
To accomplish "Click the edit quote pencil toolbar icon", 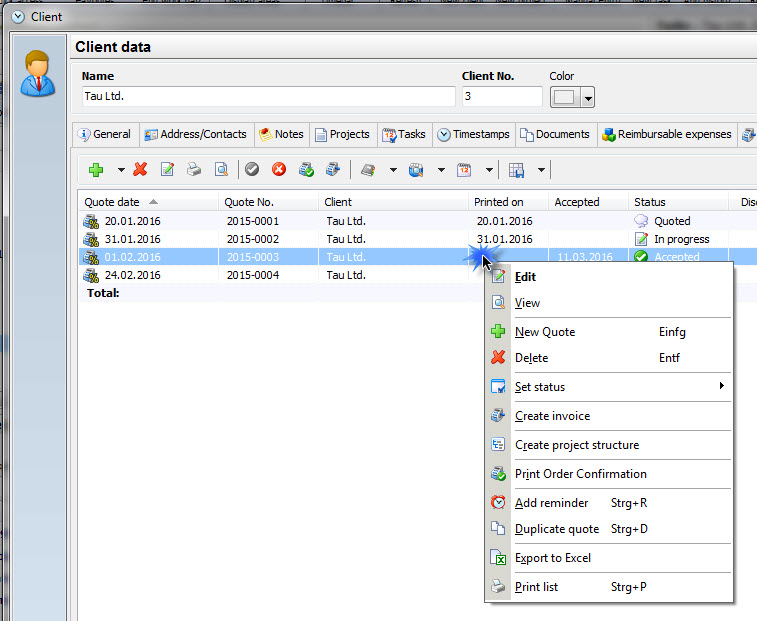I will point(168,170).
